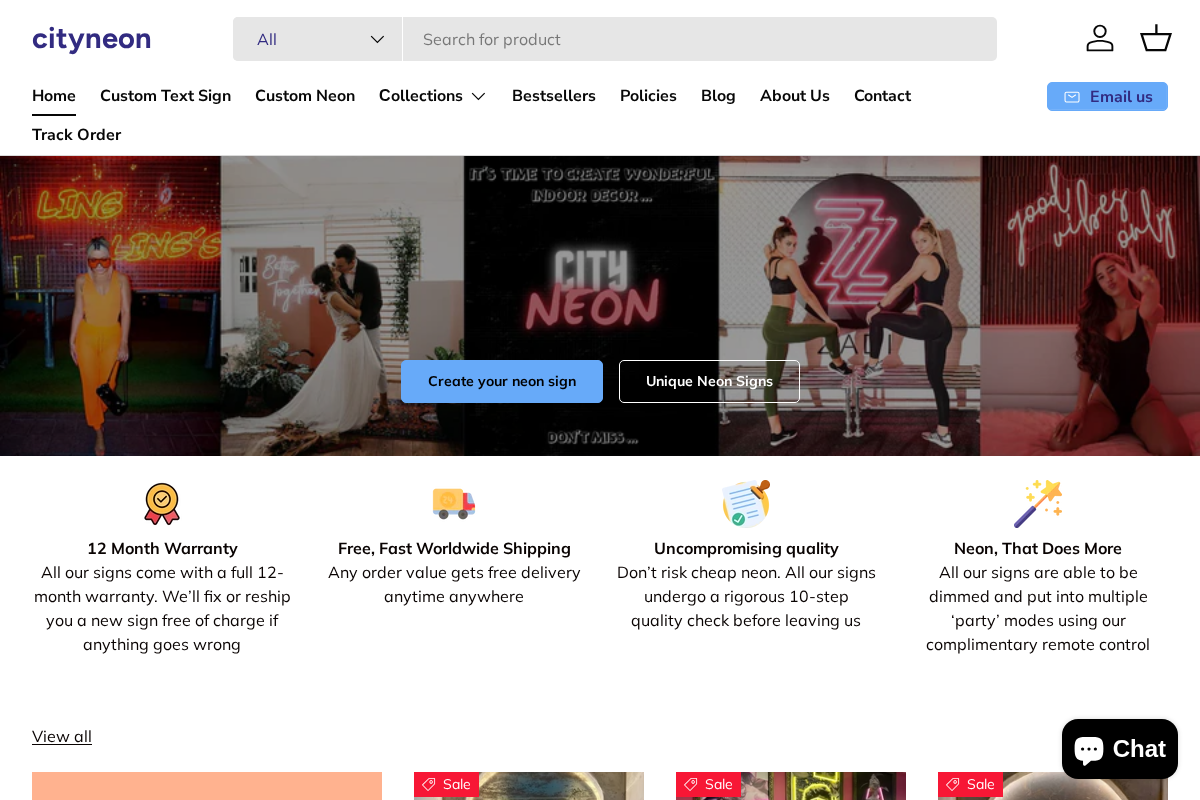Click the cityneon logo
The image size is (1200, 800).
pyautogui.click(x=91, y=39)
